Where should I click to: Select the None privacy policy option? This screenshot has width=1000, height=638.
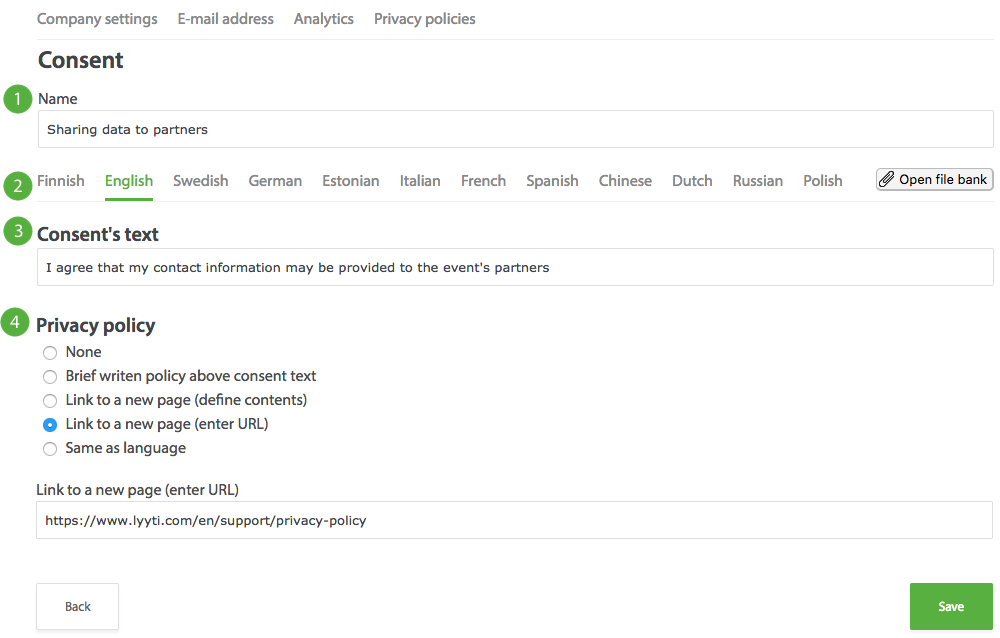(x=50, y=352)
